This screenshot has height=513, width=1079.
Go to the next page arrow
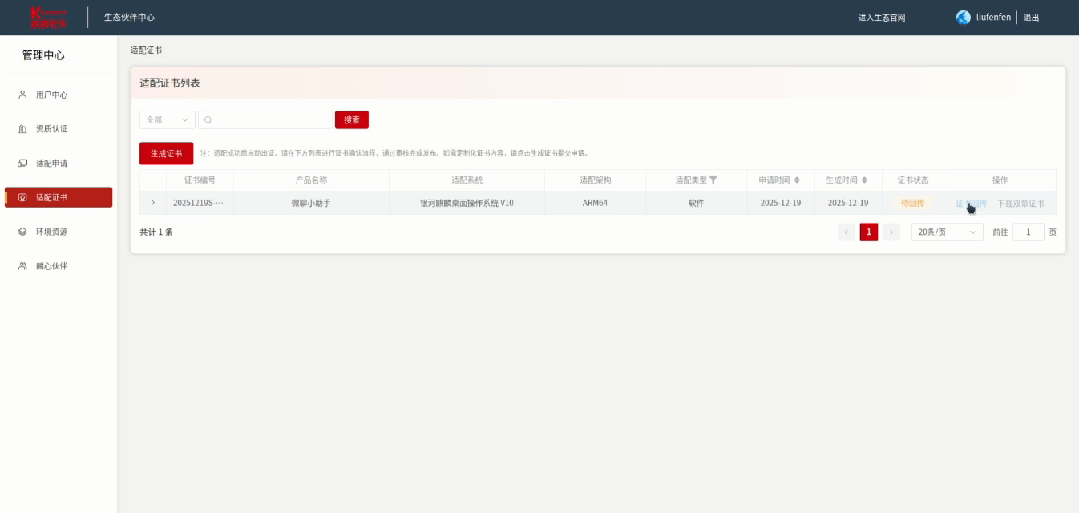[x=891, y=232]
